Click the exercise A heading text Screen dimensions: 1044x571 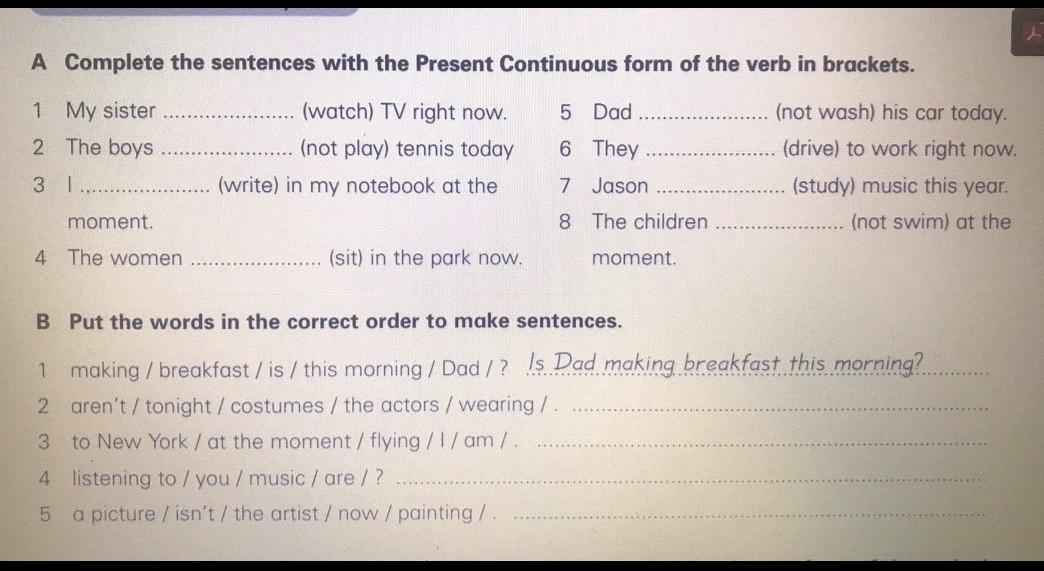coord(490,64)
